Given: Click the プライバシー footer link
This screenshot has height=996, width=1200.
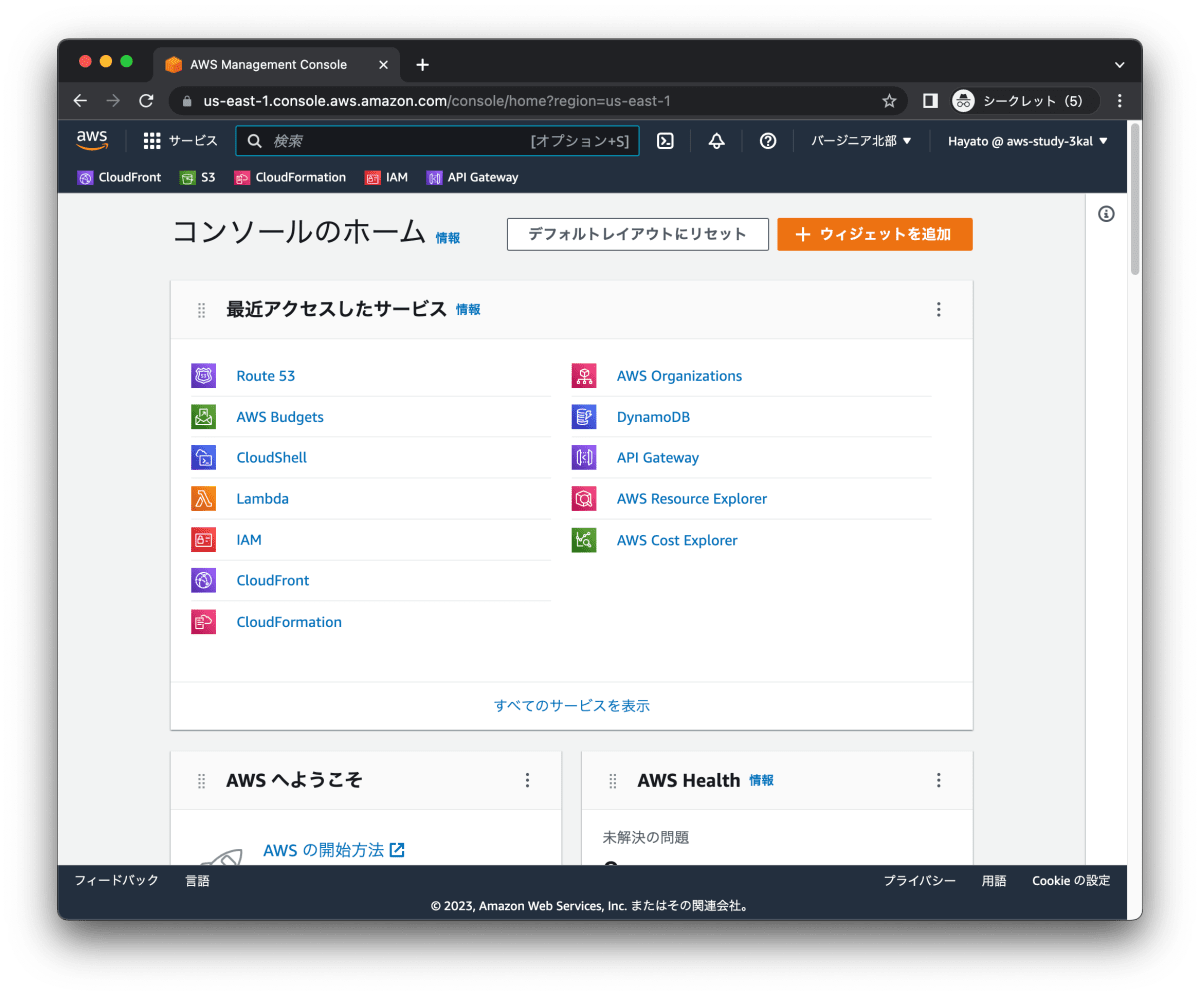Looking at the screenshot, I should [x=919, y=881].
